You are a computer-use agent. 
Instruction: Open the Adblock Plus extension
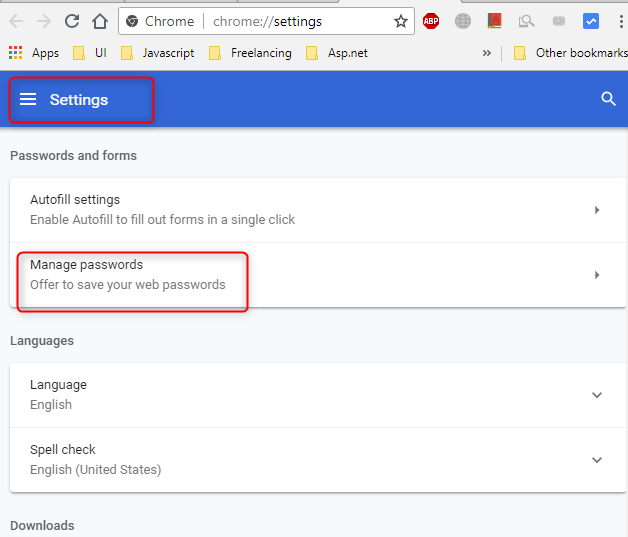(431, 21)
